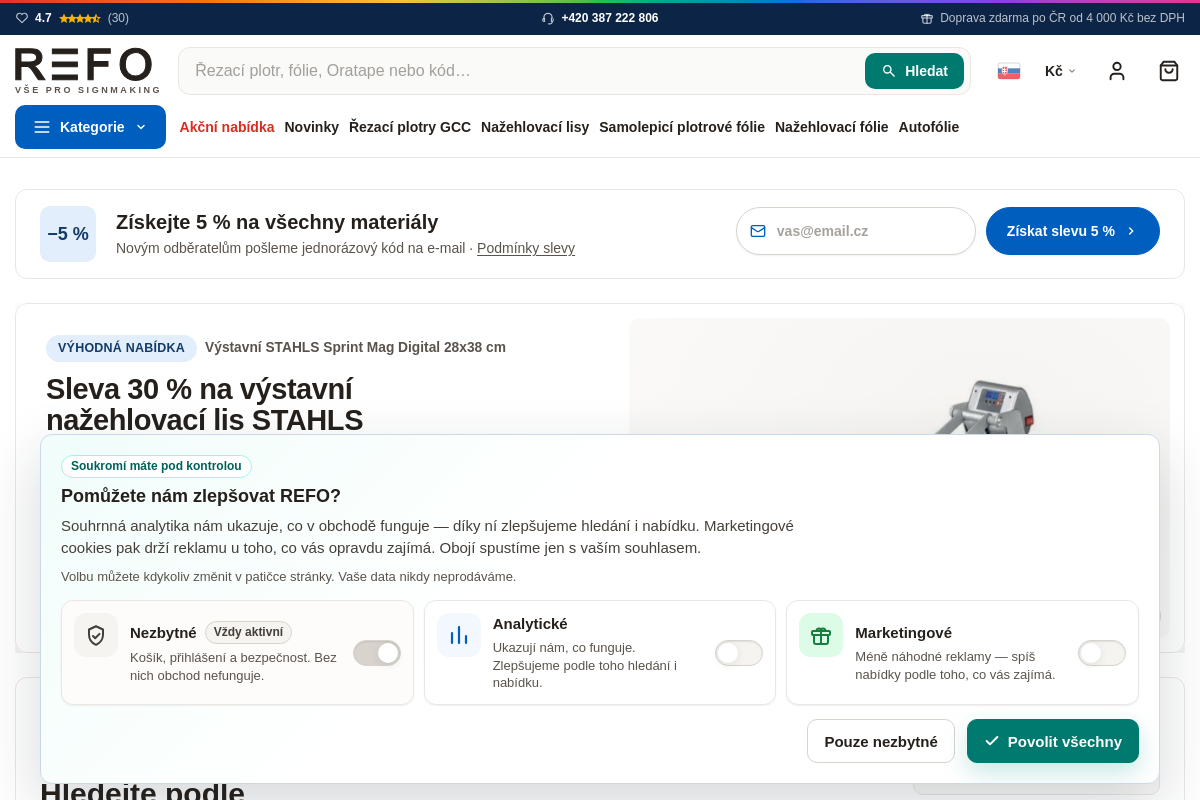Screen dimensions: 1200x800
Task: Click Získat slevu 5 % button
Action: click(x=1073, y=231)
